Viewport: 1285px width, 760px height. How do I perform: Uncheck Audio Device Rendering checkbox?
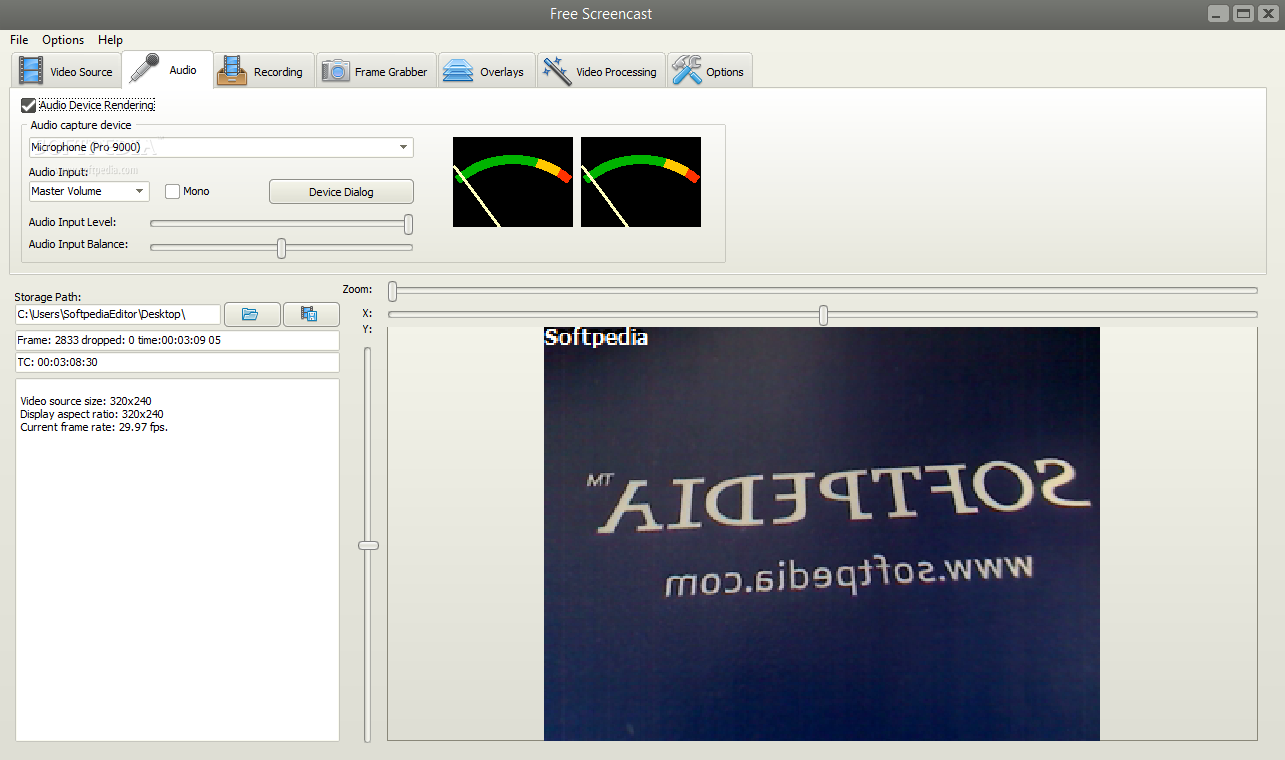[x=28, y=105]
